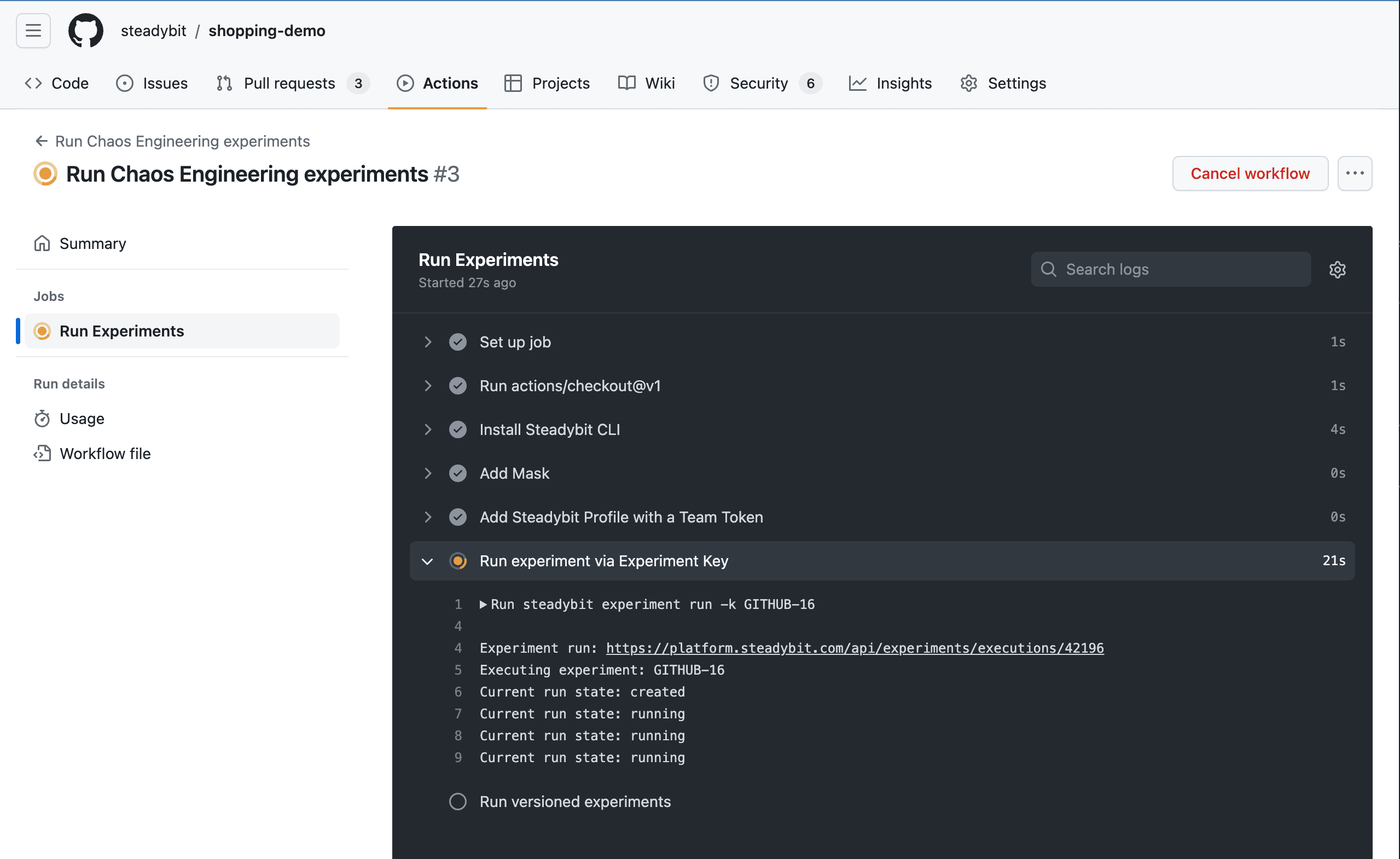Go to the Insights tab
This screenshot has width=1400, height=859.
click(x=903, y=84)
